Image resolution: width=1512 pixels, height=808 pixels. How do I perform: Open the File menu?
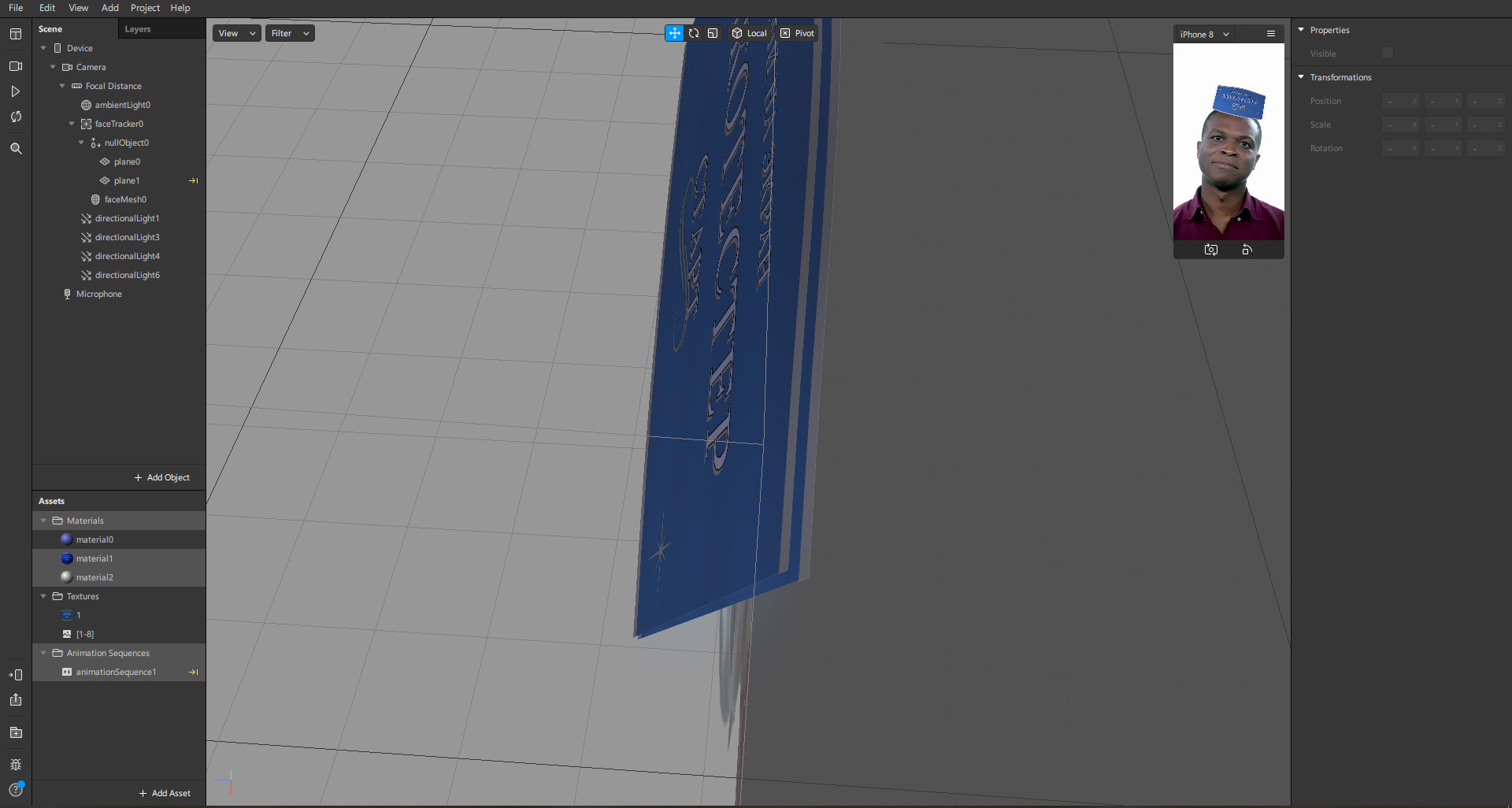coord(16,8)
